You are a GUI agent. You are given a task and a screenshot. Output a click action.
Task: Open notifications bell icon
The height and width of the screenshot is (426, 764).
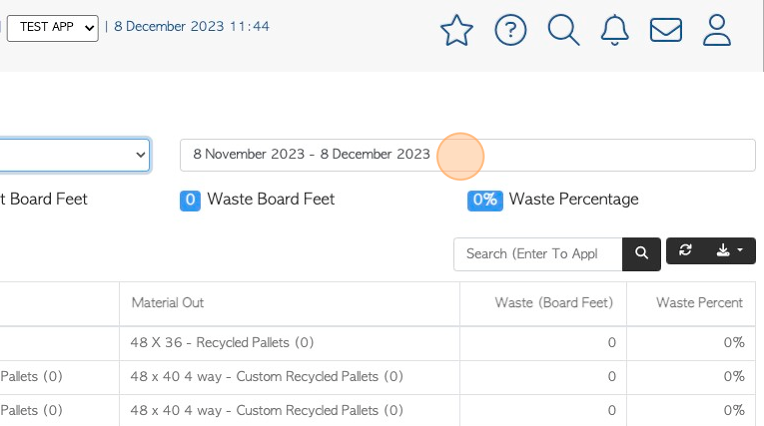click(x=614, y=30)
